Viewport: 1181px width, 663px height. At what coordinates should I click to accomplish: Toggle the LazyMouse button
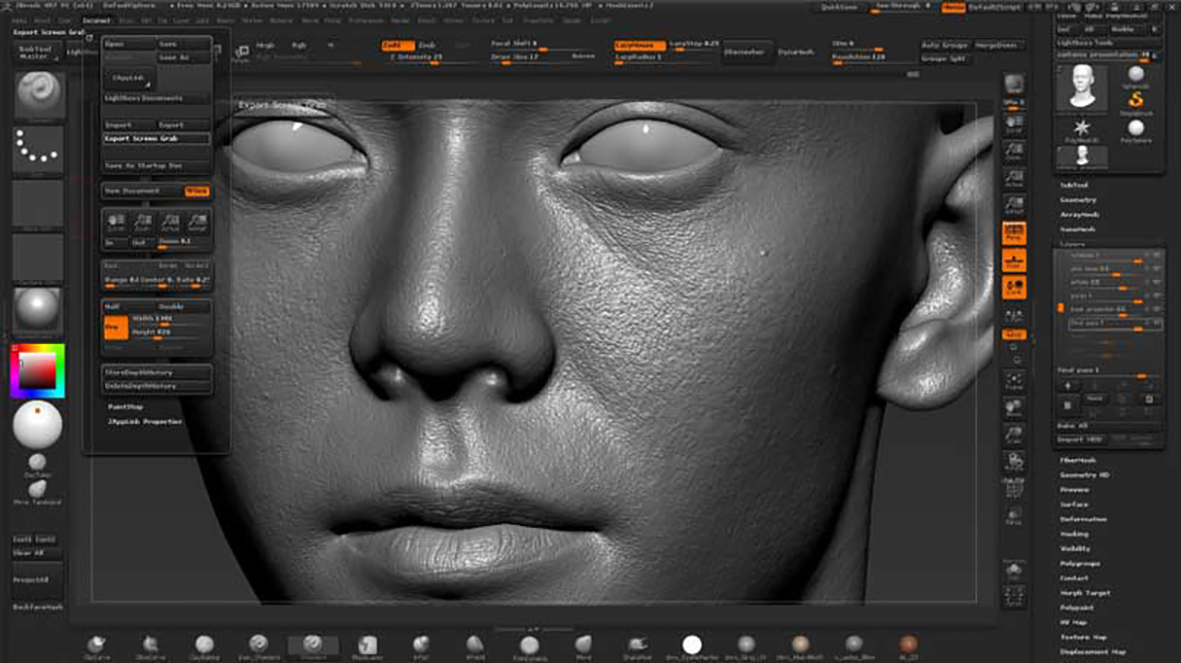[639, 45]
